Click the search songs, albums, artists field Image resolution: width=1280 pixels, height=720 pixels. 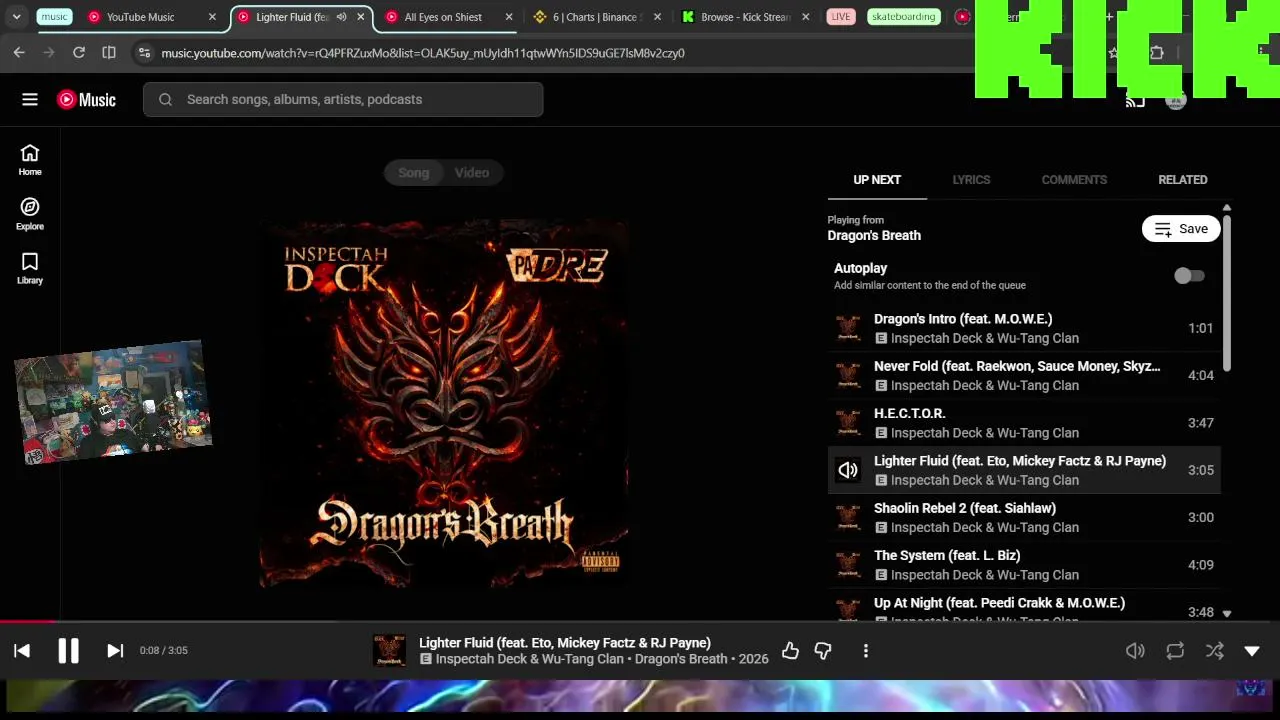pos(343,99)
